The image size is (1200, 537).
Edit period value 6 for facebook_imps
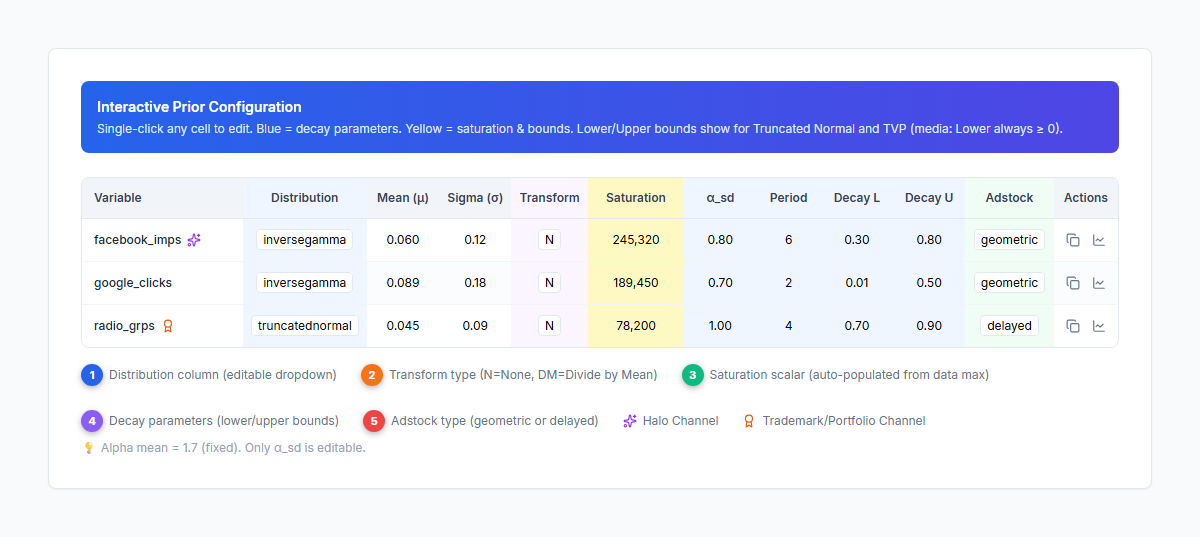pyautogui.click(x=788, y=240)
